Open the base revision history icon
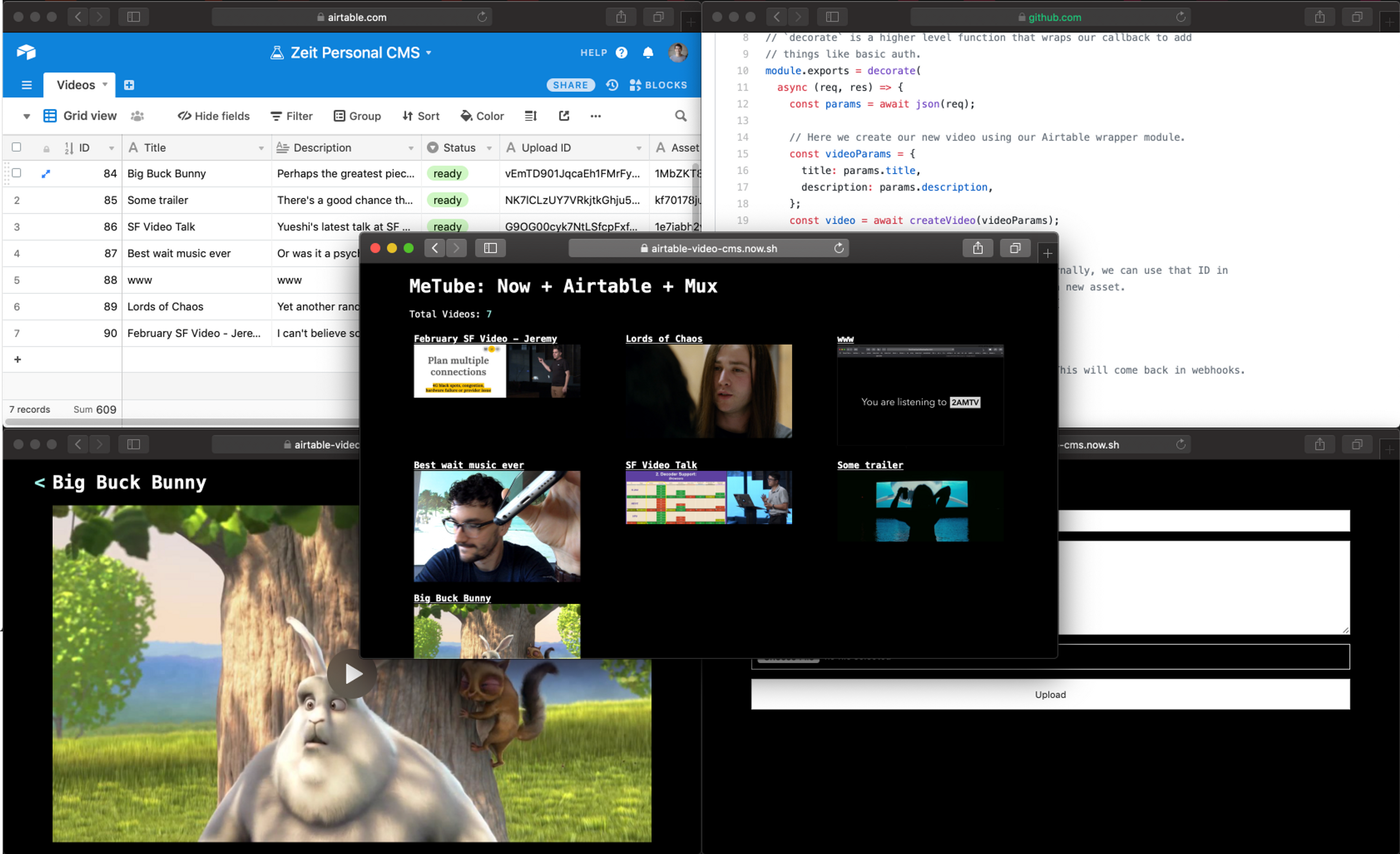 pyautogui.click(x=612, y=85)
